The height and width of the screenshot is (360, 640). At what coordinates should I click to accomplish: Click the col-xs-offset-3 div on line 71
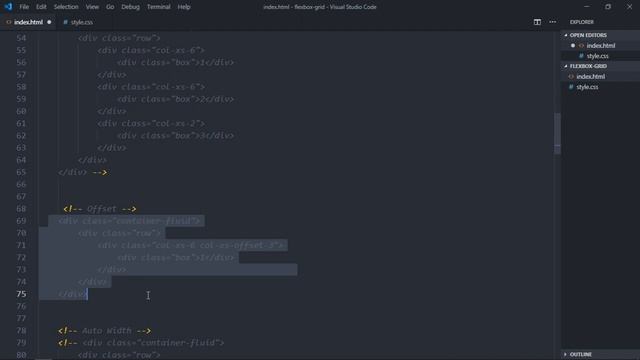(x=190, y=245)
